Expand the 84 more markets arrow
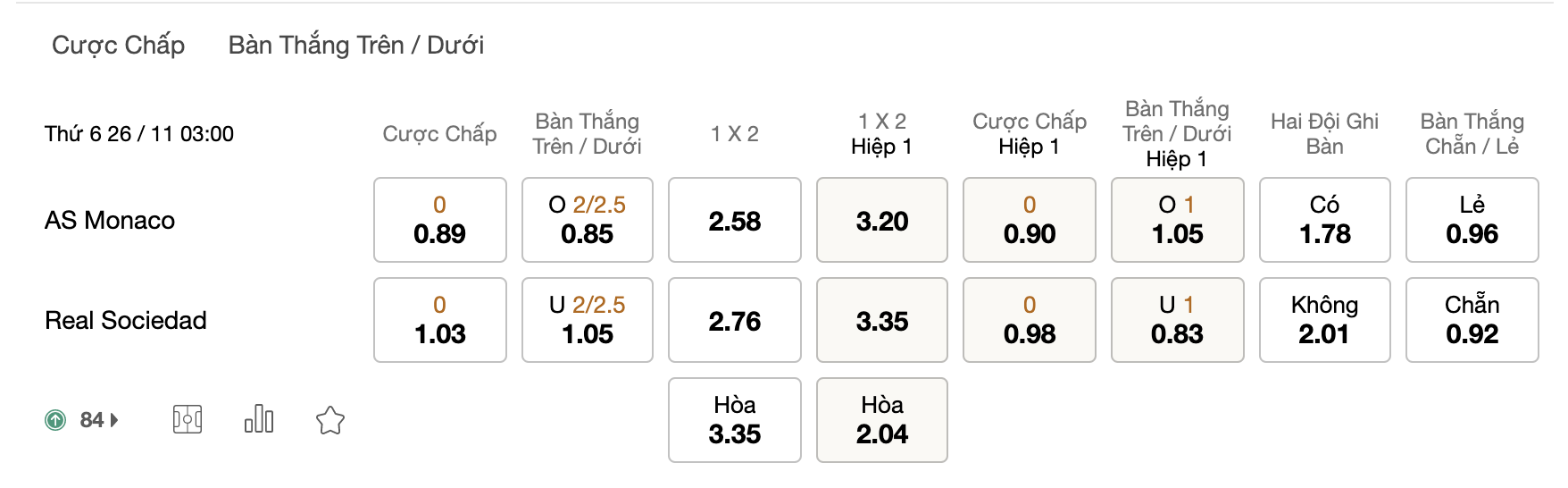Image resolution: width=1568 pixels, height=488 pixels. (x=114, y=420)
